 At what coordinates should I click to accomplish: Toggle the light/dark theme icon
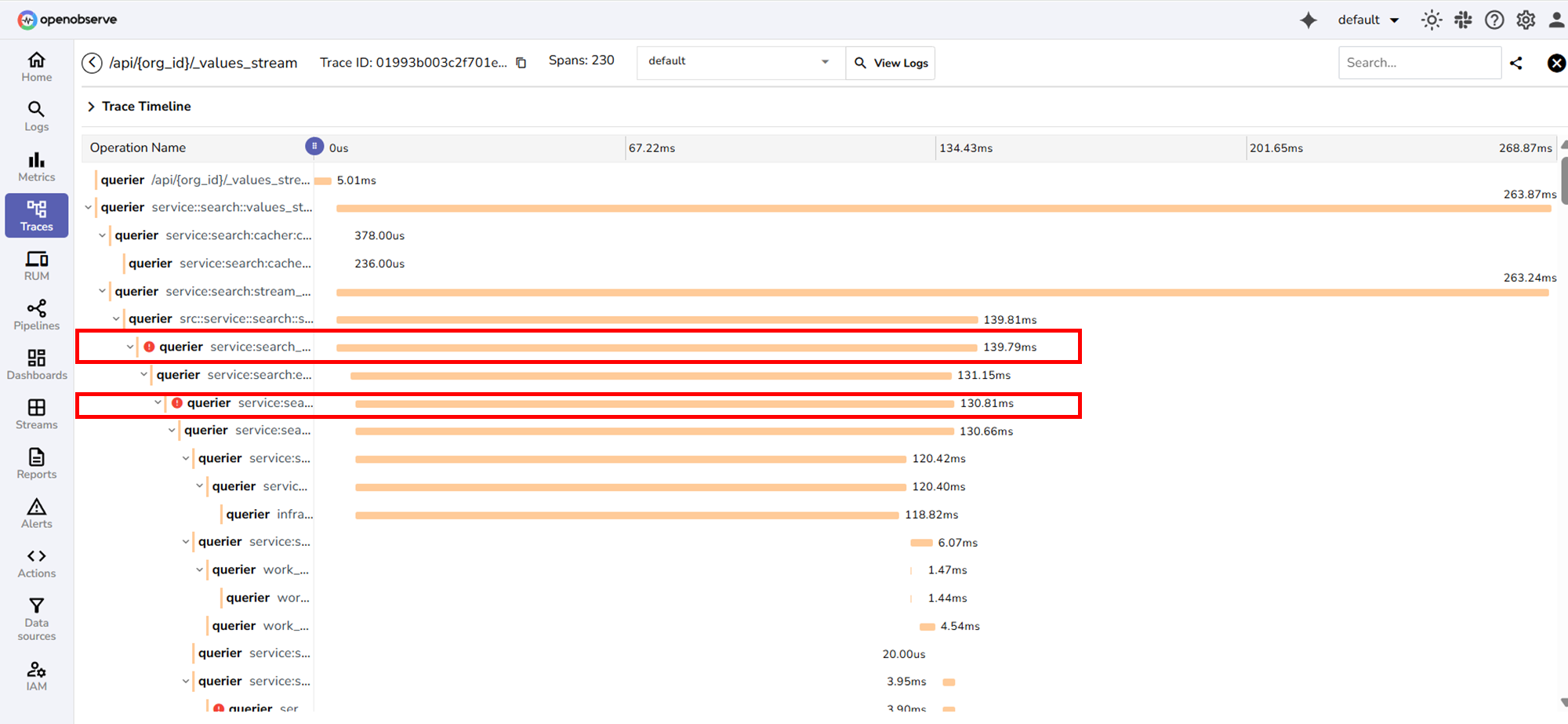click(1431, 20)
